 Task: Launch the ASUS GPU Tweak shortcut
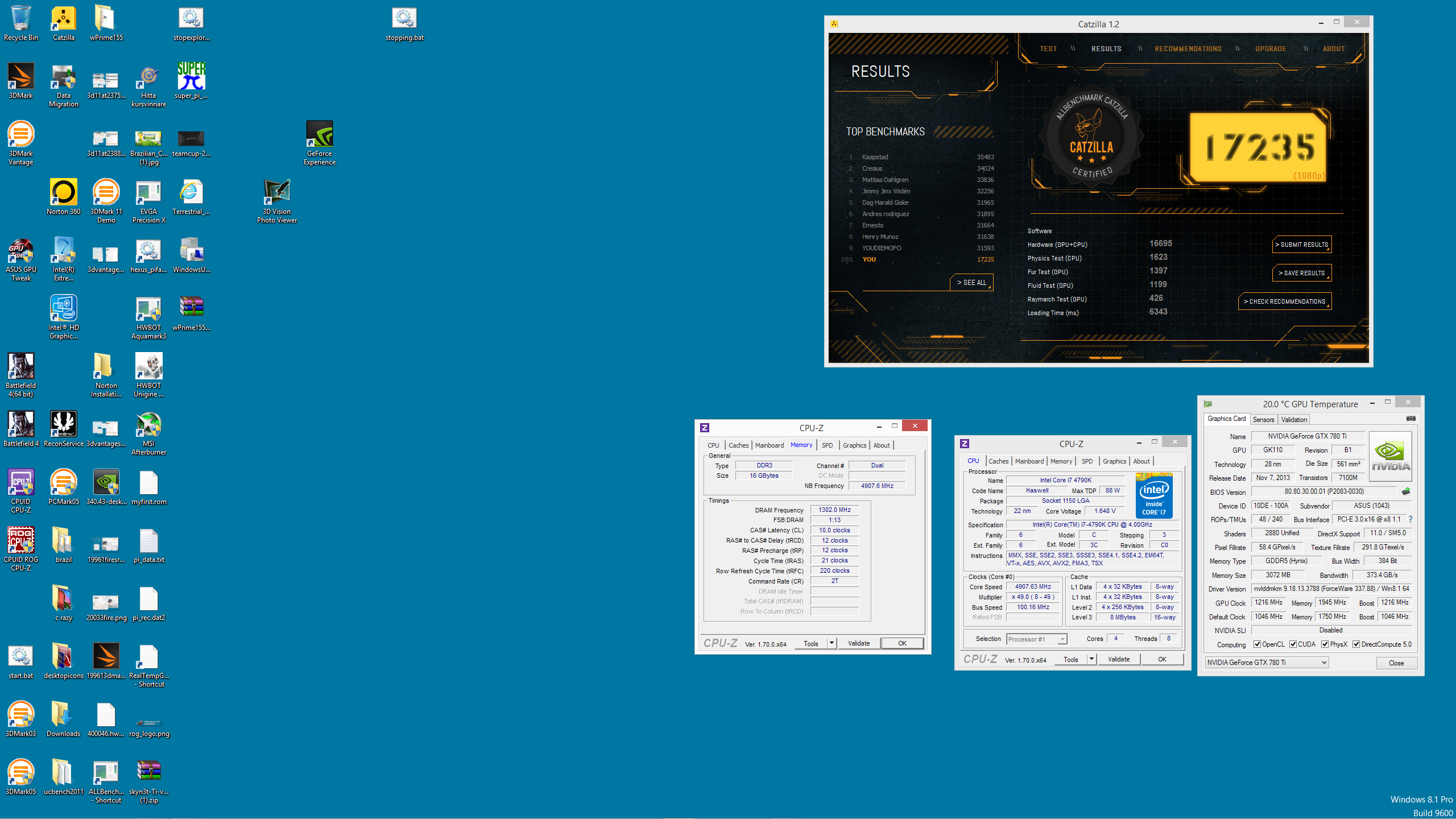pyautogui.click(x=21, y=259)
